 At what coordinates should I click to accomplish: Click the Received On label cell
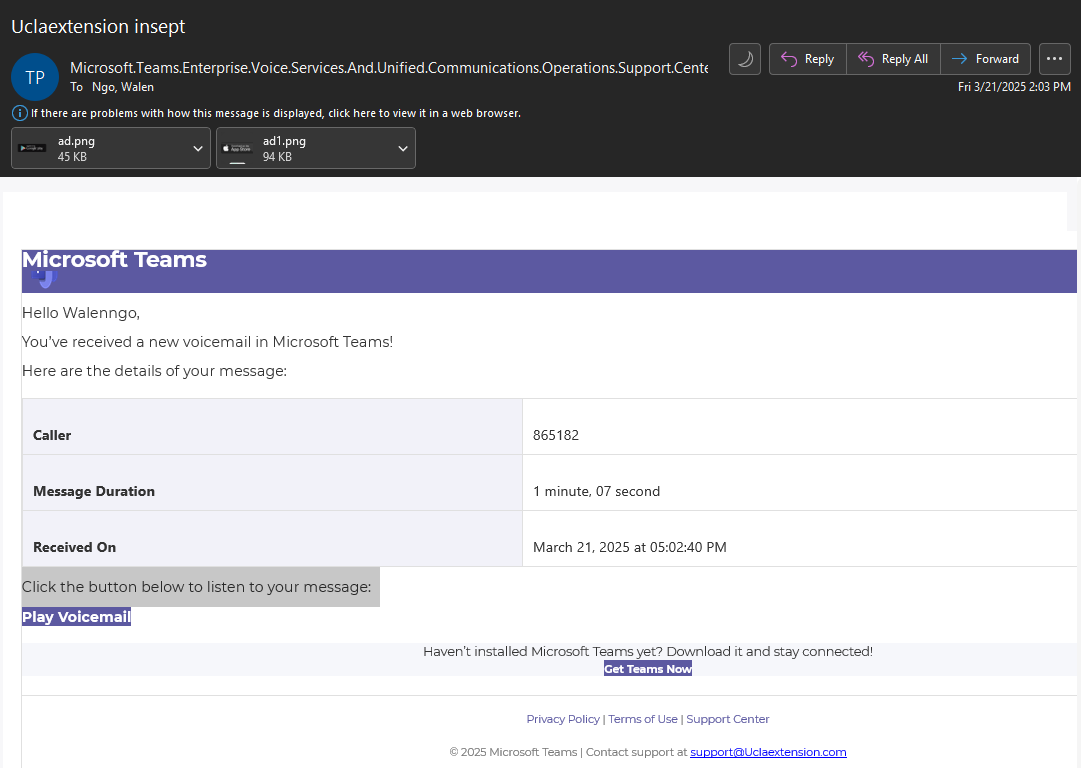(x=272, y=538)
